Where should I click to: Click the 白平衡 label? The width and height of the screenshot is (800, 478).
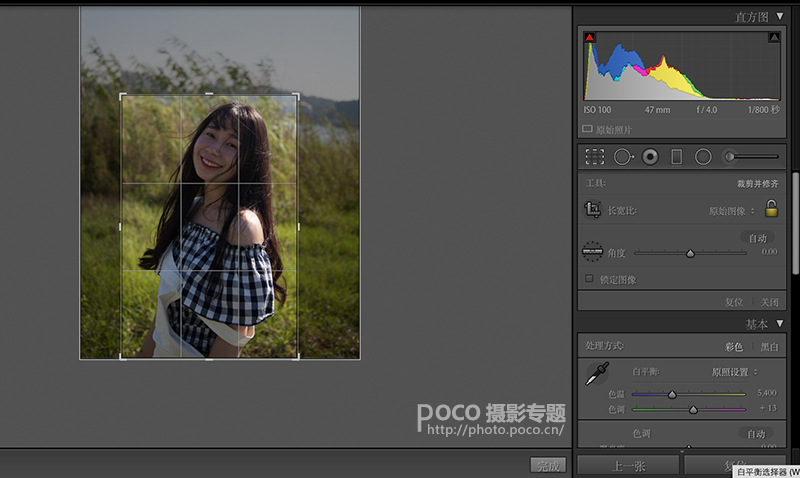646,371
